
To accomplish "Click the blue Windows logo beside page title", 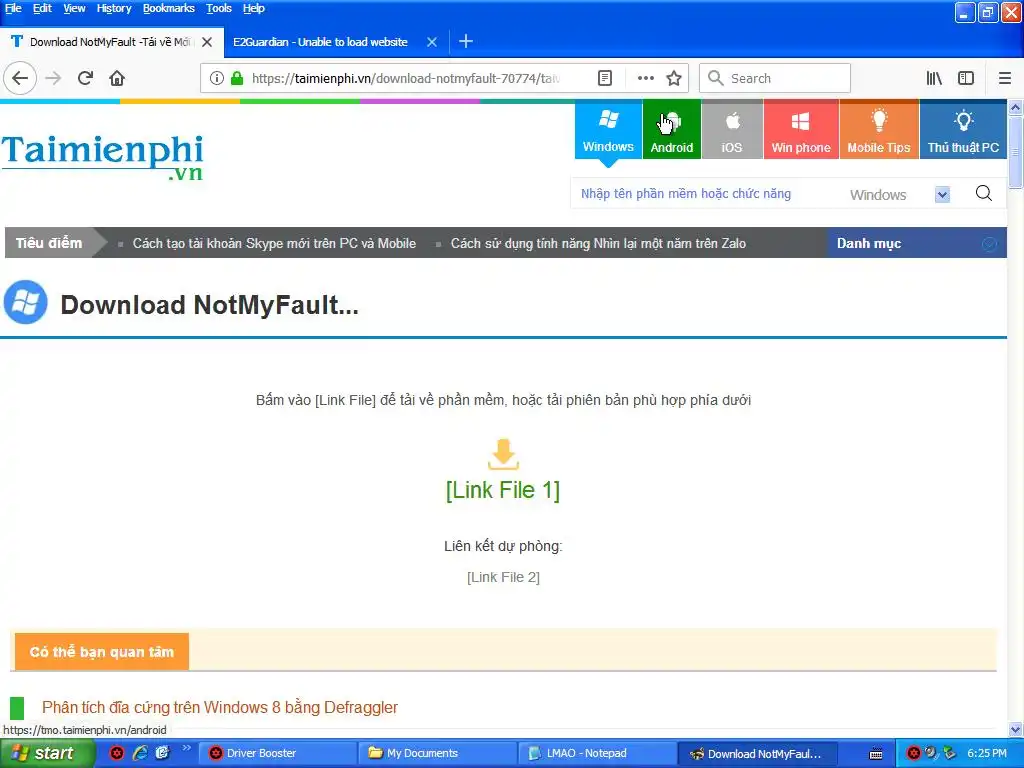I will click(x=25, y=302).
